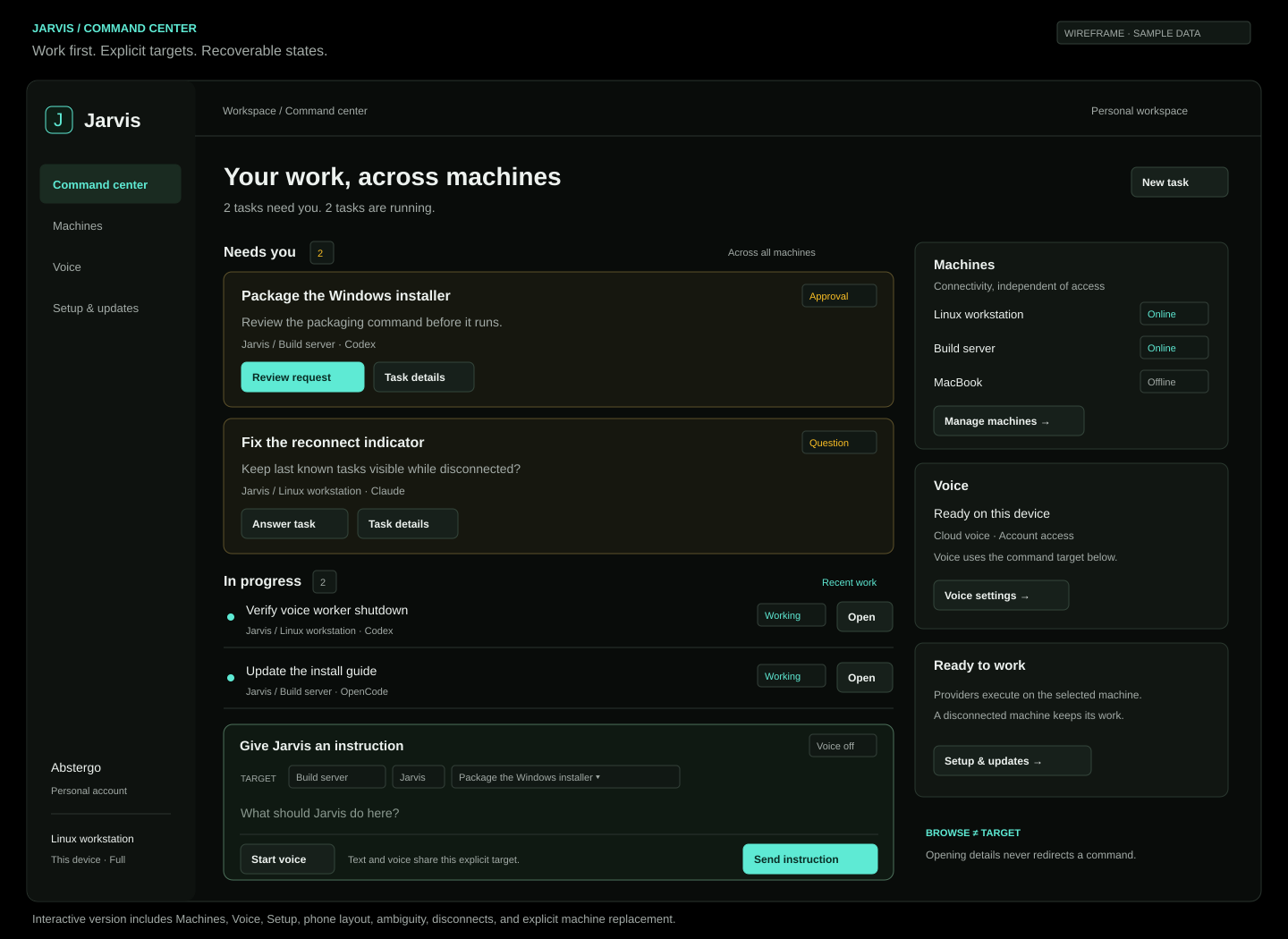
Task: Click Review request button
Action: pyautogui.click(x=302, y=376)
